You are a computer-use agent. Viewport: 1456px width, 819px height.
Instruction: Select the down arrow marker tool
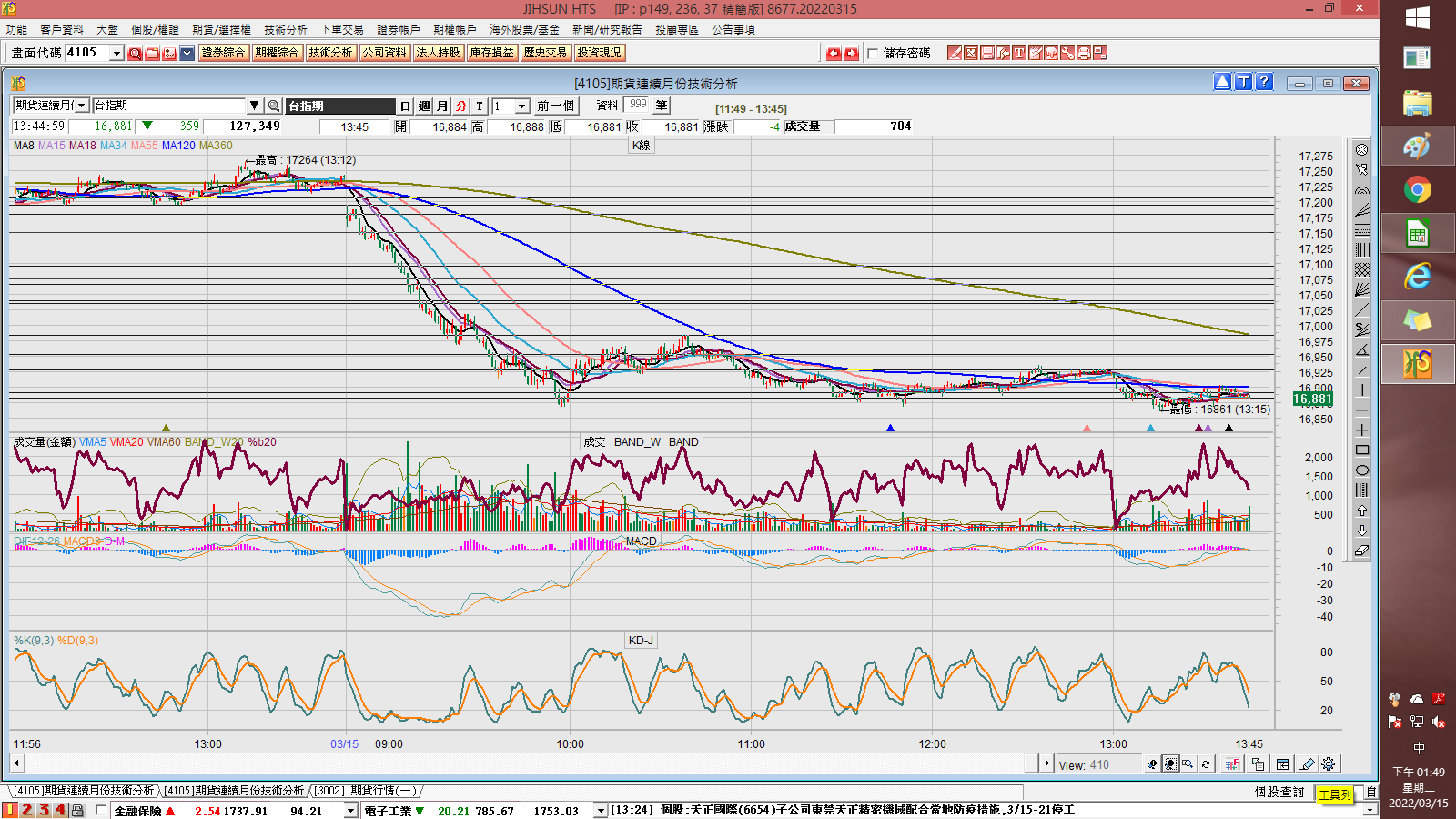click(1362, 530)
